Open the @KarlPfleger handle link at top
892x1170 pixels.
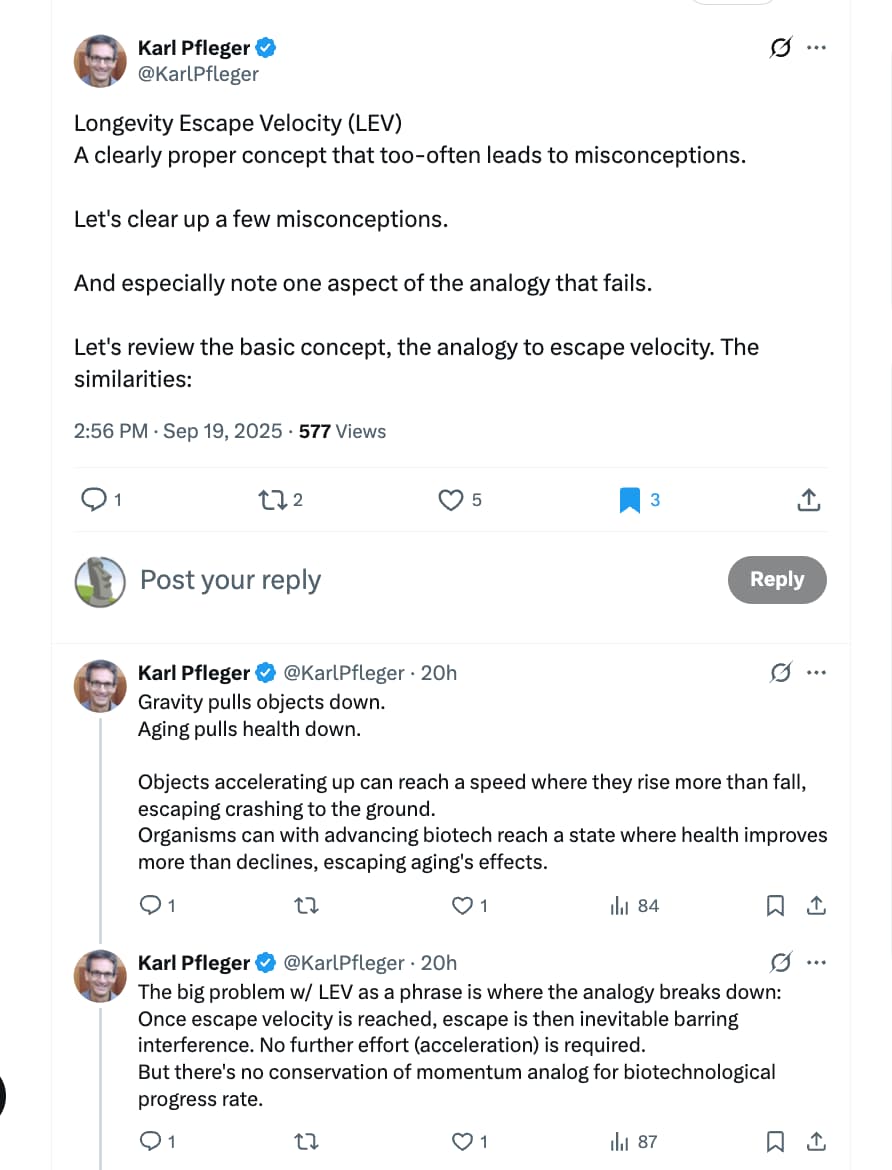tap(198, 73)
